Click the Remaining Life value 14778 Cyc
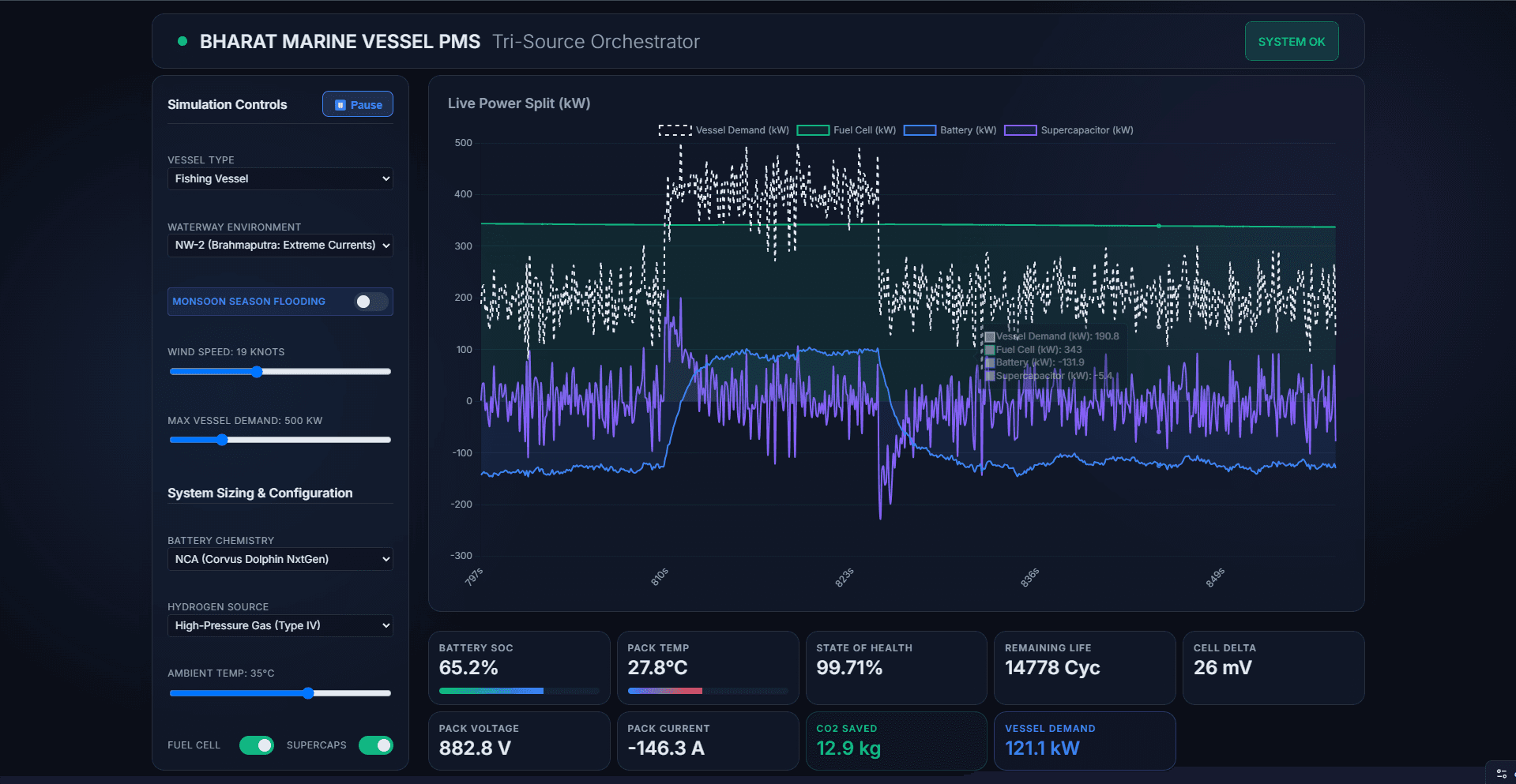The width and height of the screenshot is (1516, 784). [x=1052, y=668]
